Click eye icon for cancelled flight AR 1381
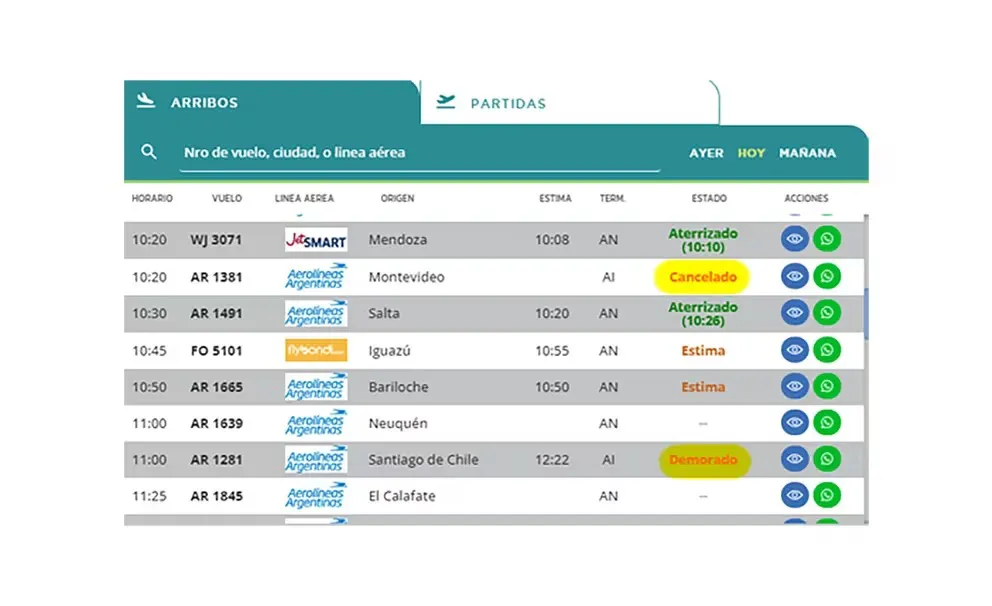 click(x=794, y=277)
